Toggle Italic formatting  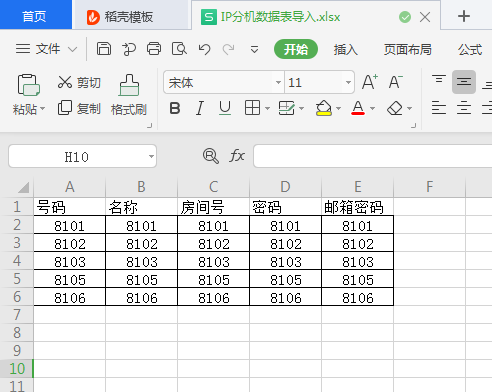200,108
